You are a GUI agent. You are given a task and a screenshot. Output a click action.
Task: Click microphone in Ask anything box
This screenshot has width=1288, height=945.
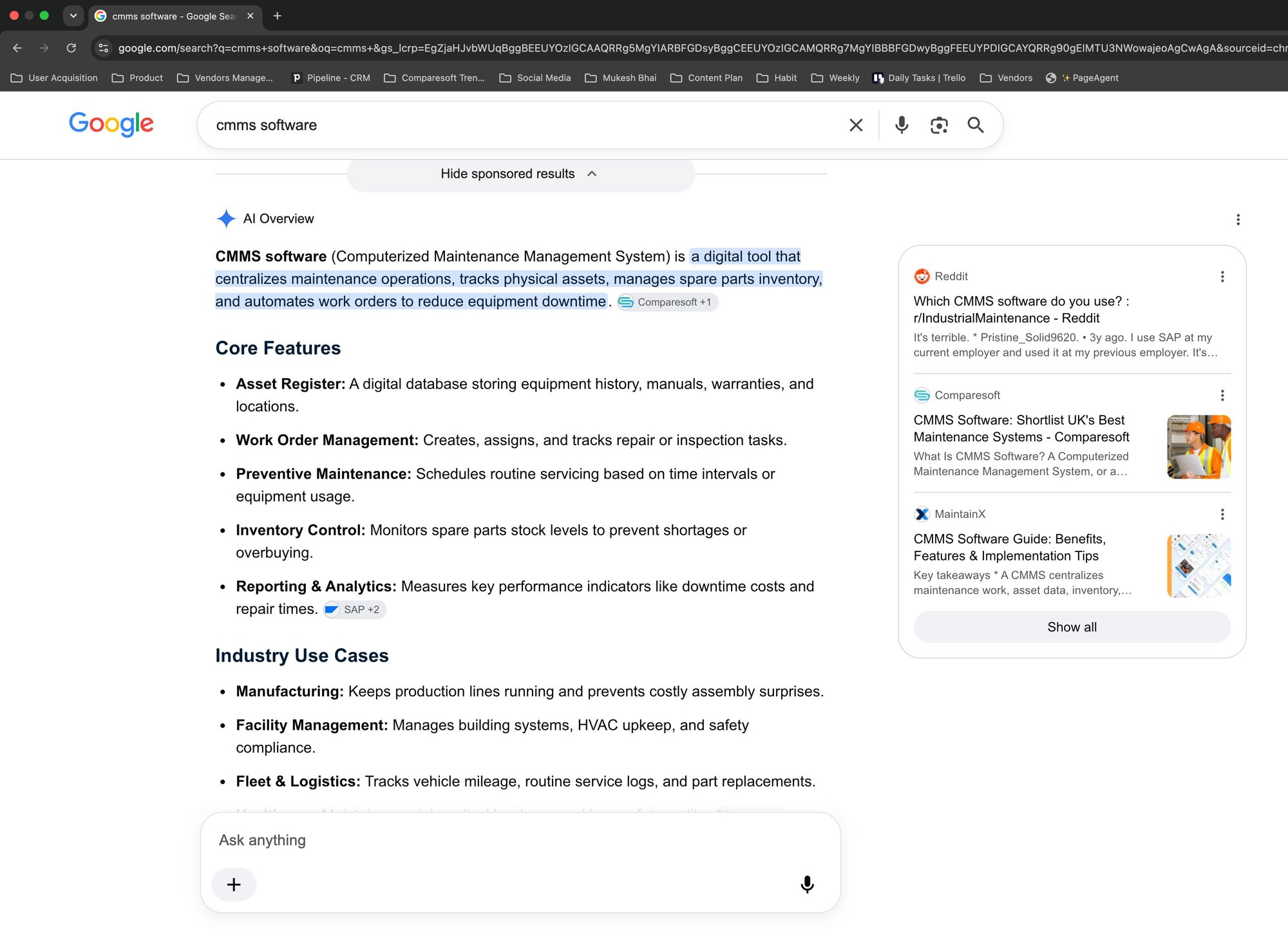coord(807,884)
